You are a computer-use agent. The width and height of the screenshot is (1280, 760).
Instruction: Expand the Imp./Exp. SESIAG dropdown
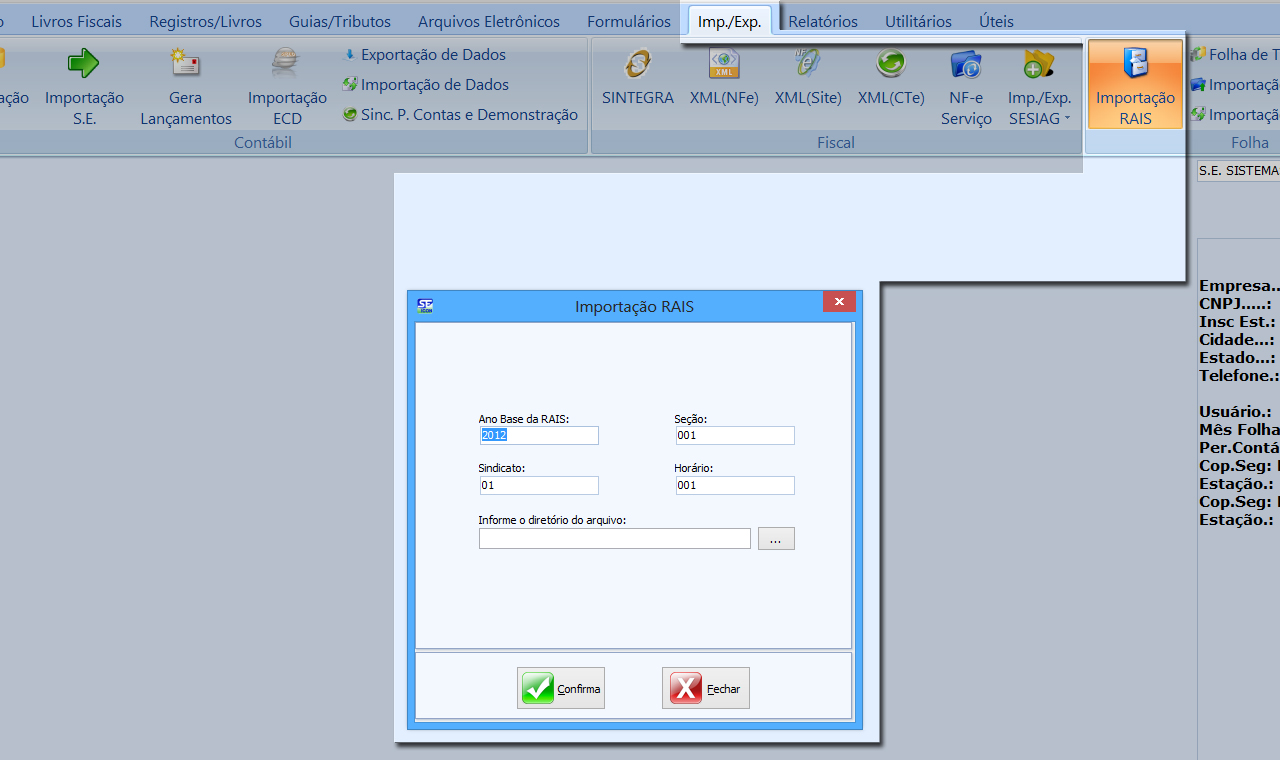[1039, 107]
